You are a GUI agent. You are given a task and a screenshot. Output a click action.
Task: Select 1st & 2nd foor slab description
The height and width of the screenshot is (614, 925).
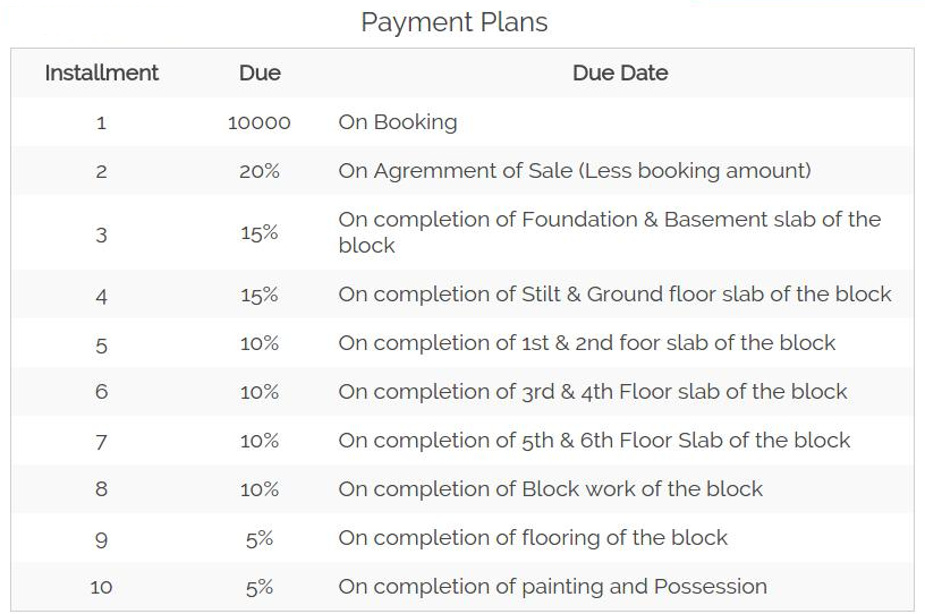[x=586, y=343]
